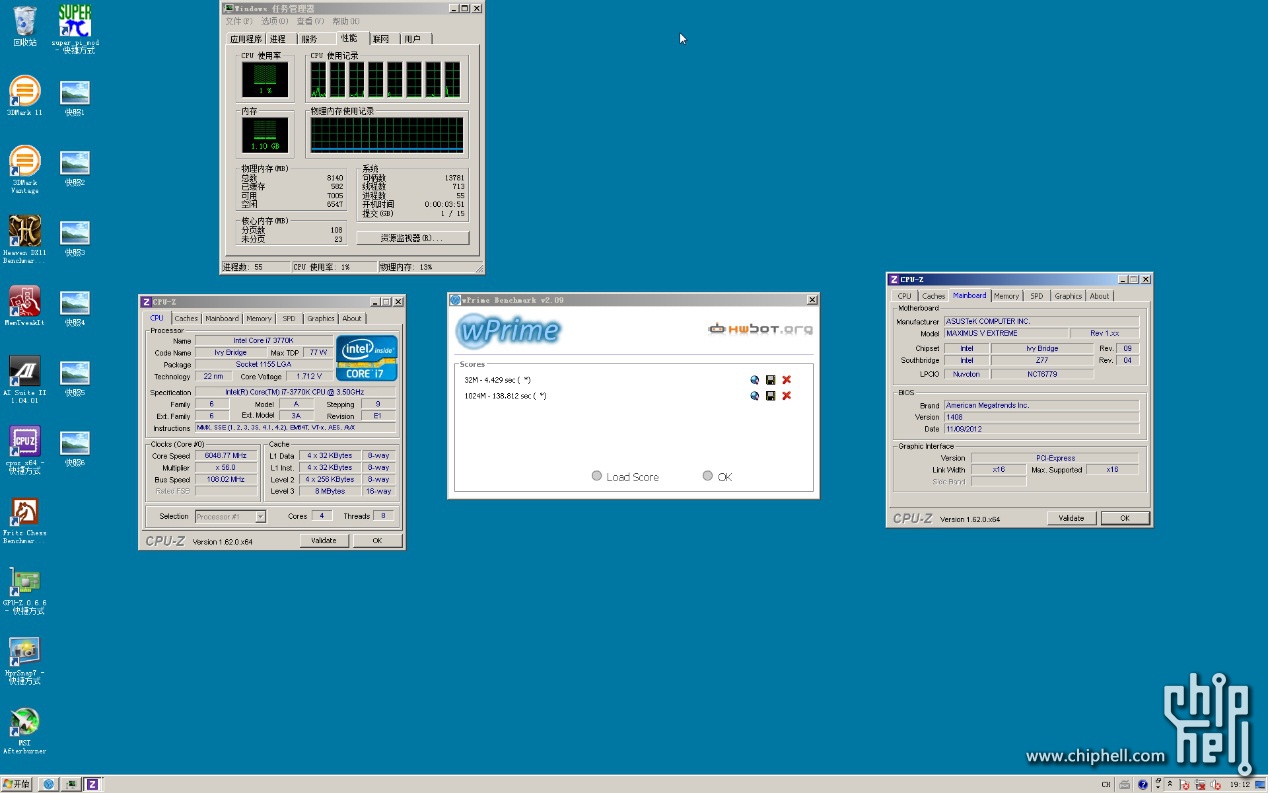Save the 32M wPrime score
The height and width of the screenshot is (793, 1268).
pos(771,380)
